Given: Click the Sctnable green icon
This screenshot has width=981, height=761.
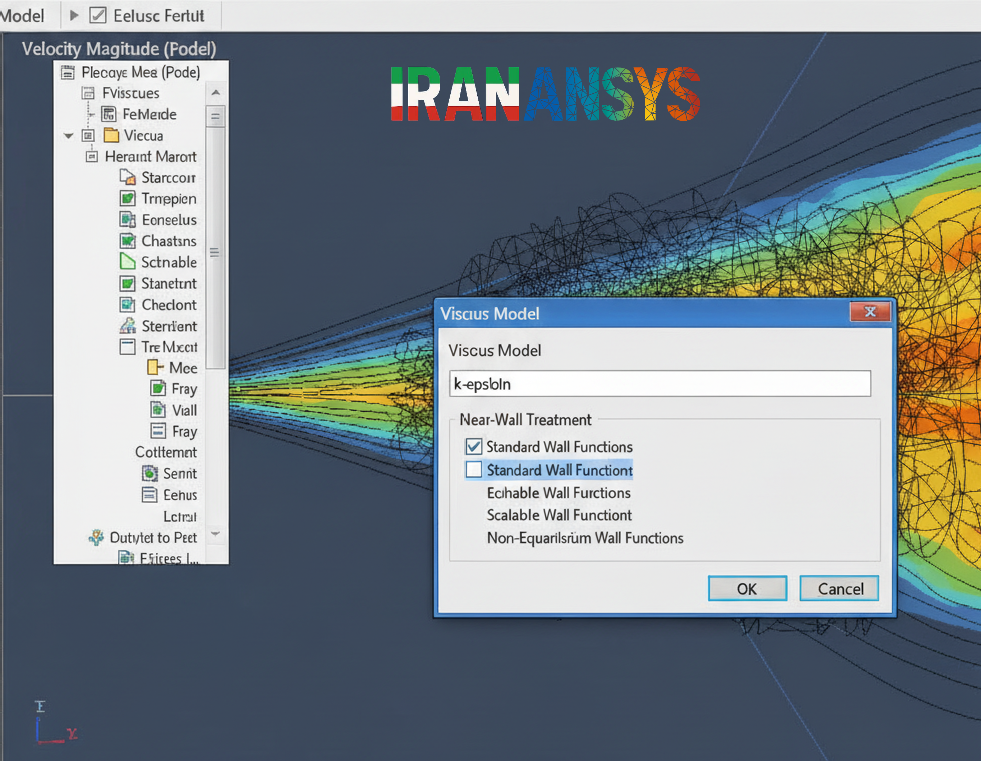Looking at the screenshot, I should pyautogui.click(x=127, y=262).
